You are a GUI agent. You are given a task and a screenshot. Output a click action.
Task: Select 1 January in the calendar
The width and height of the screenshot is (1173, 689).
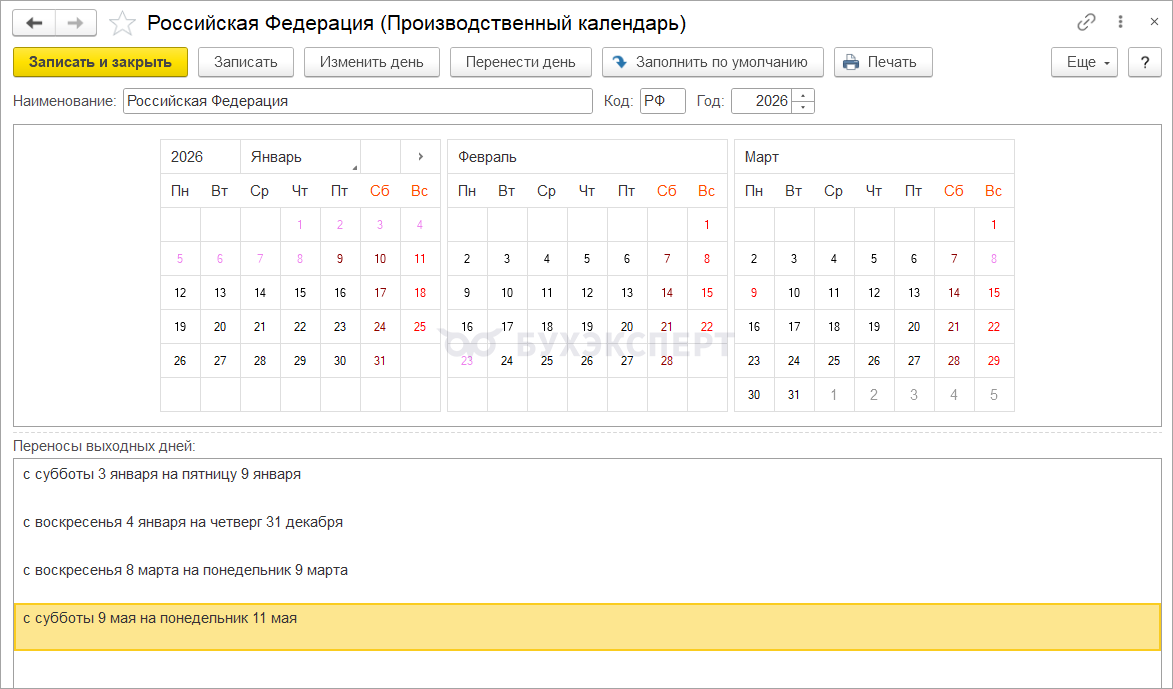pyautogui.click(x=300, y=224)
